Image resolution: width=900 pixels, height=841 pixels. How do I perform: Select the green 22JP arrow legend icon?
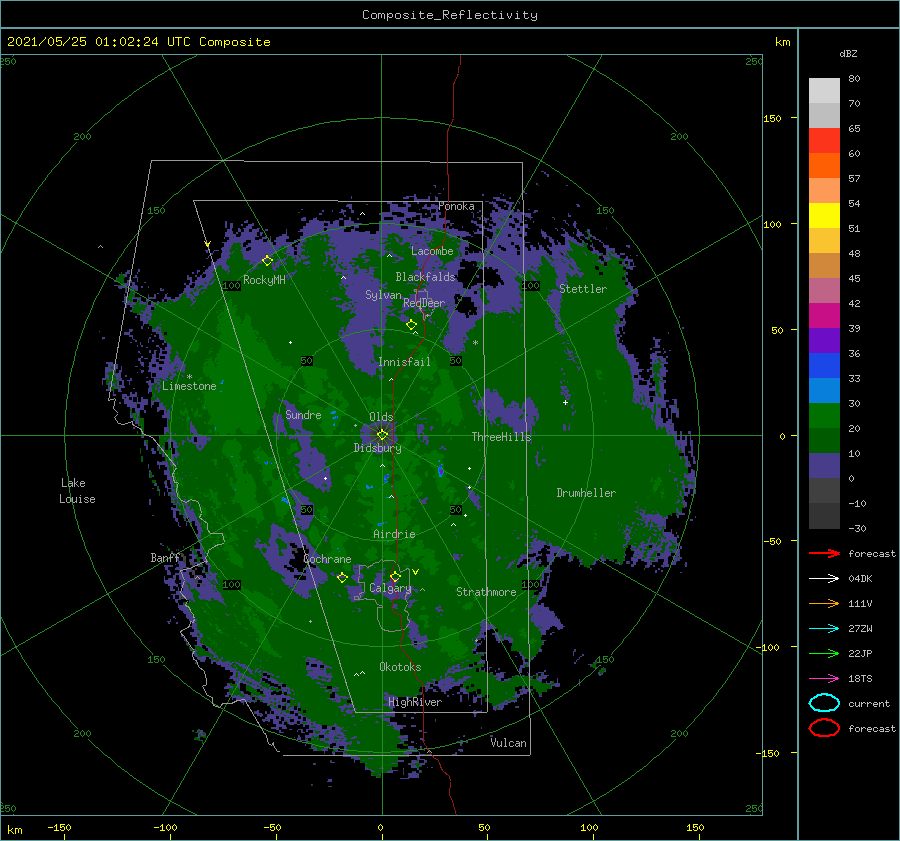pyautogui.click(x=824, y=653)
